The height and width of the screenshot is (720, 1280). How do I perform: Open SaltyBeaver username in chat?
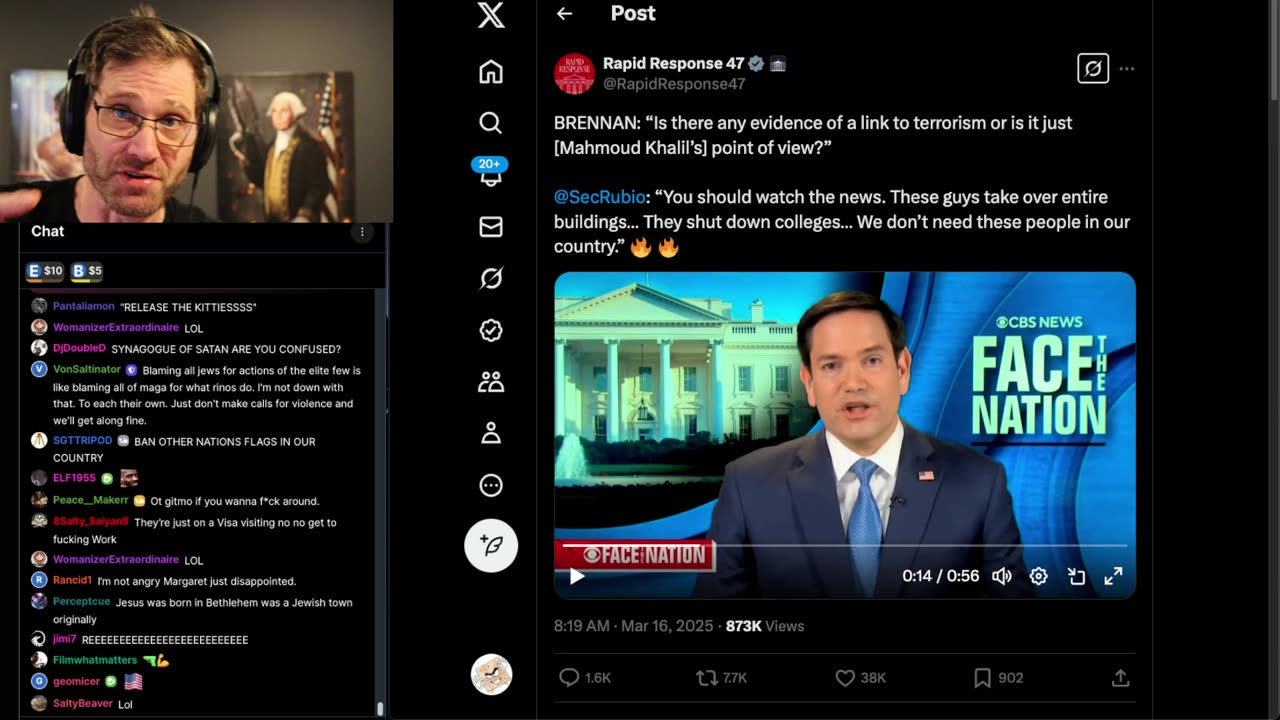83,703
